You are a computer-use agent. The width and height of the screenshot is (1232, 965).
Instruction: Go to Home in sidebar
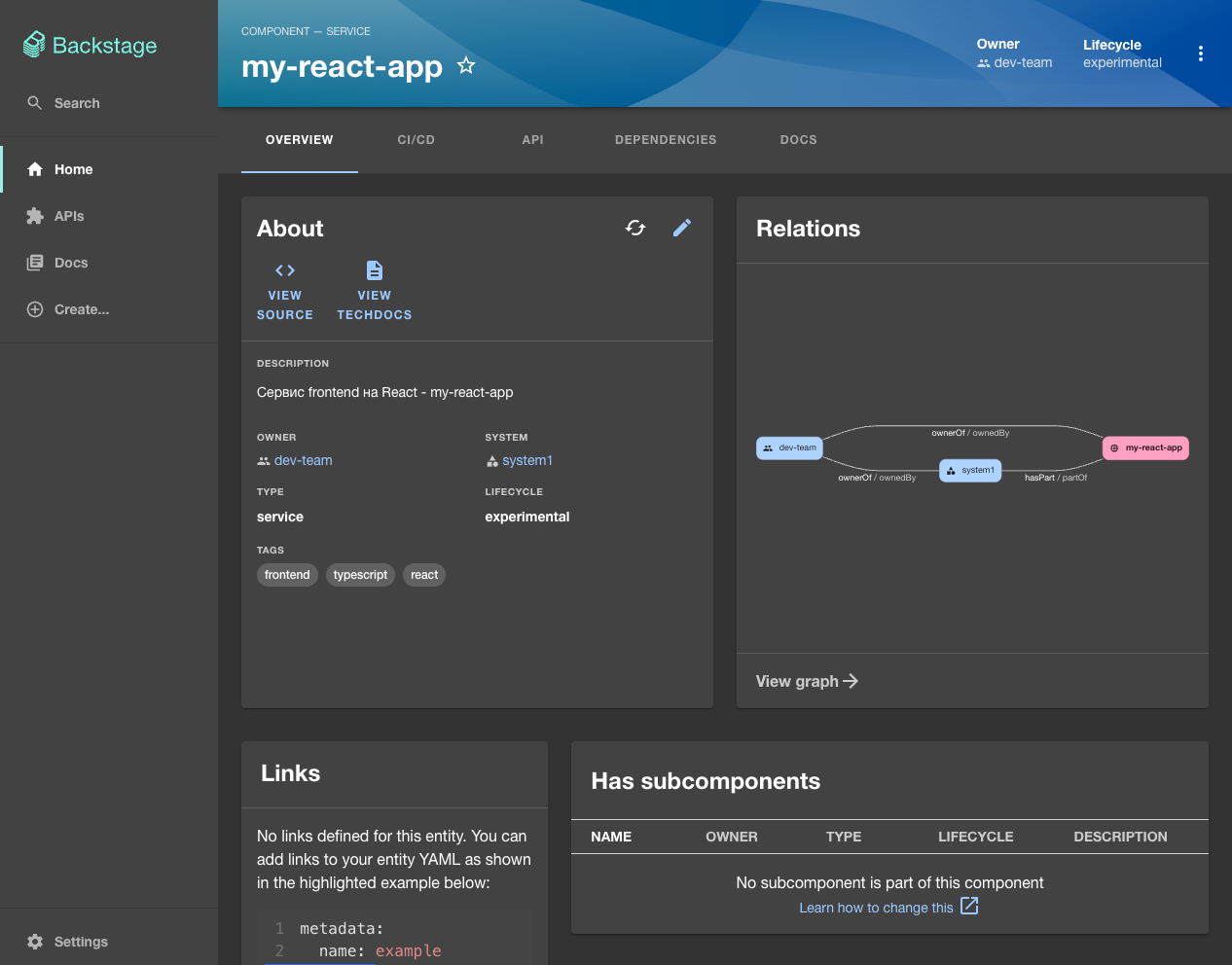tap(109, 169)
